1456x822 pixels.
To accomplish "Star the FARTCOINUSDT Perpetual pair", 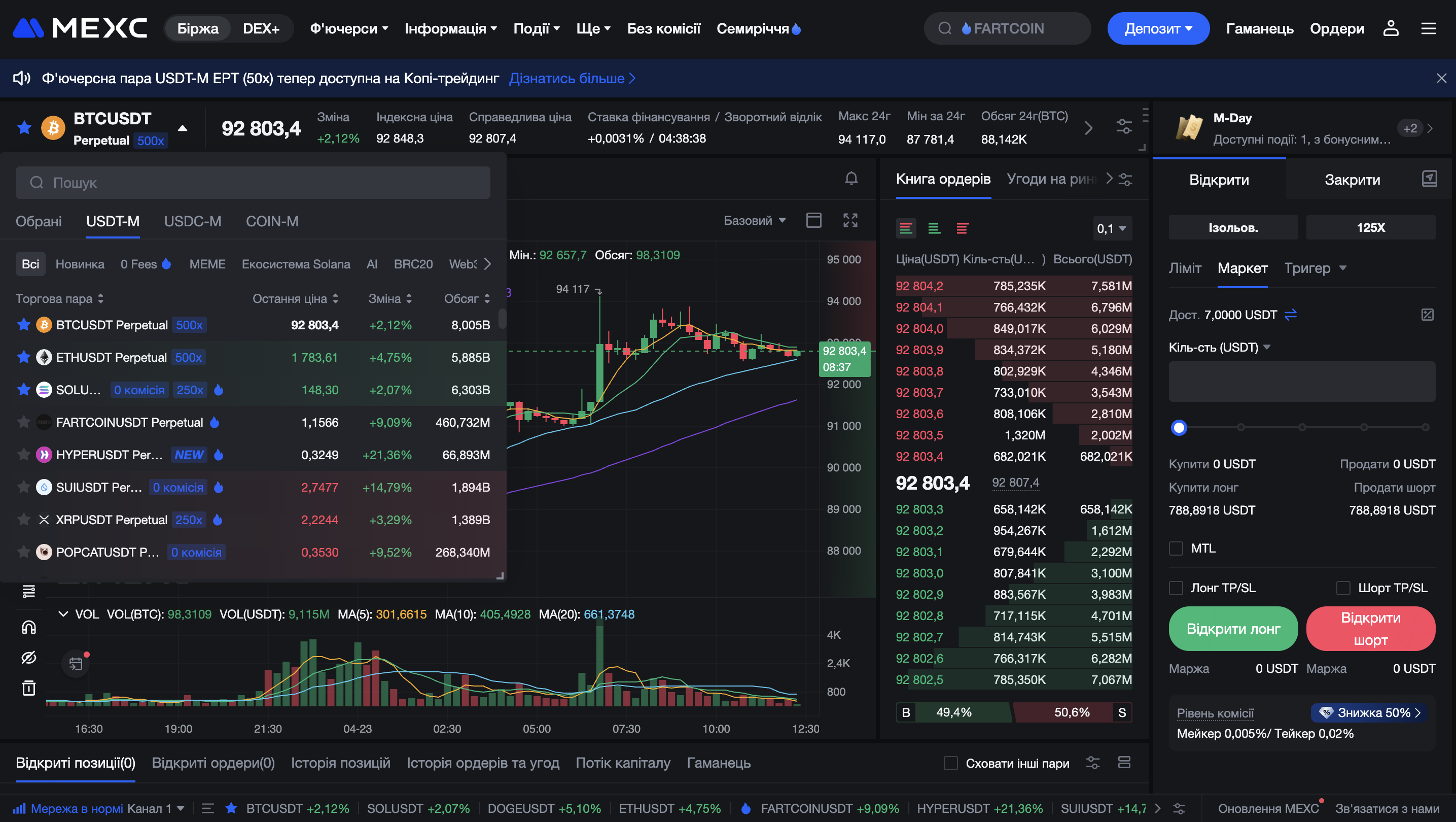I will click(x=24, y=422).
